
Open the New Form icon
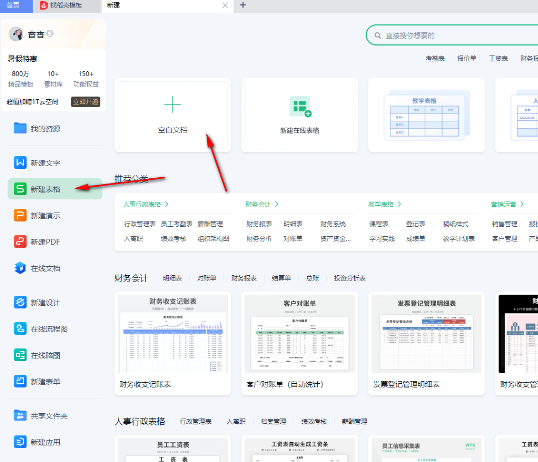20,381
